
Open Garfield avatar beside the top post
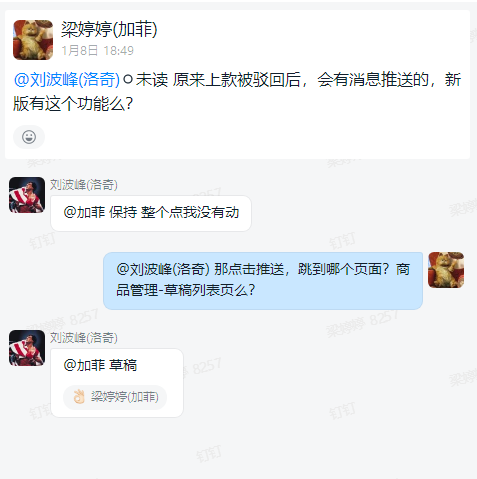[x=33, y=40]
